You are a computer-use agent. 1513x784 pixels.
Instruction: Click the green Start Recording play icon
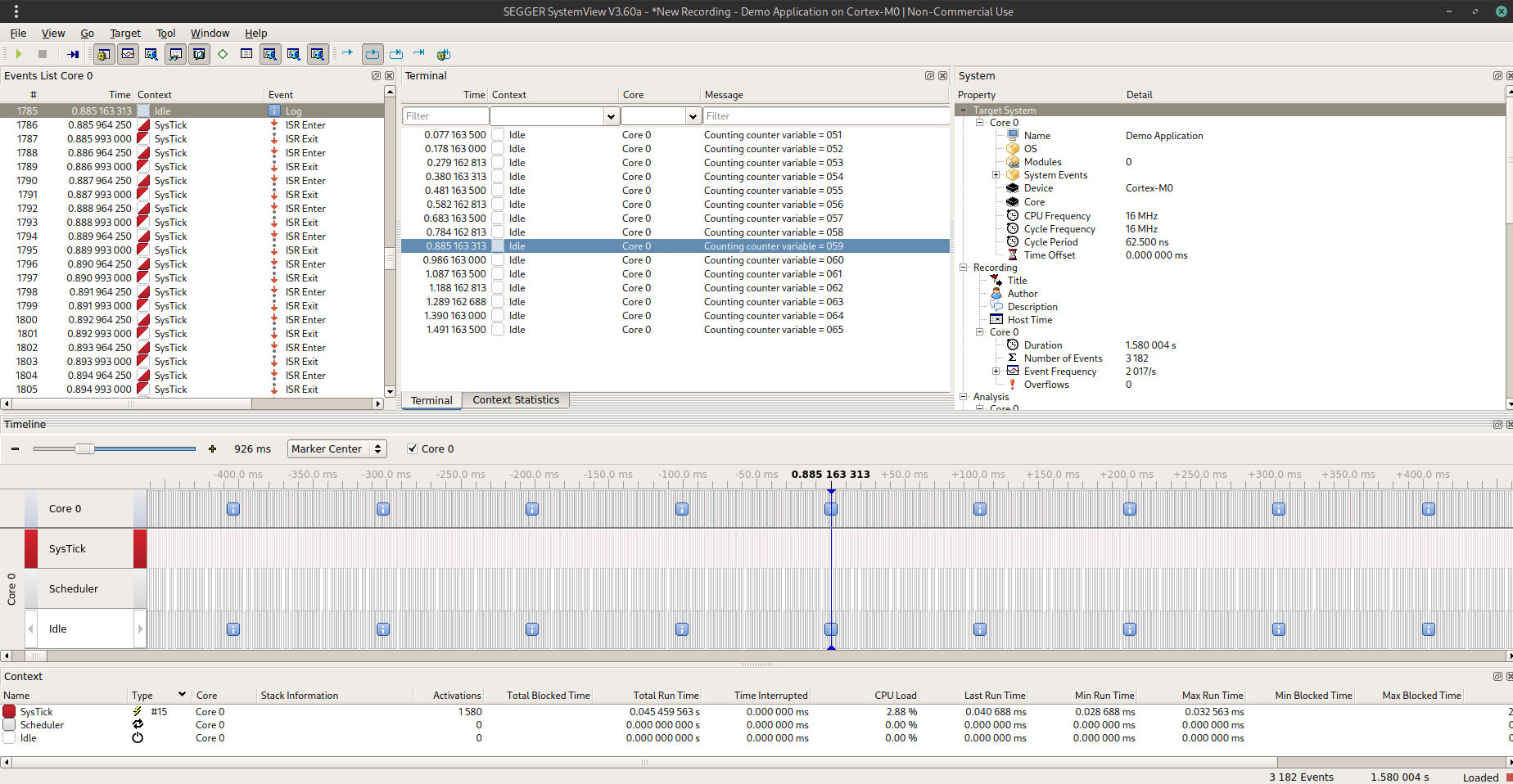click(x=18, y=54)
